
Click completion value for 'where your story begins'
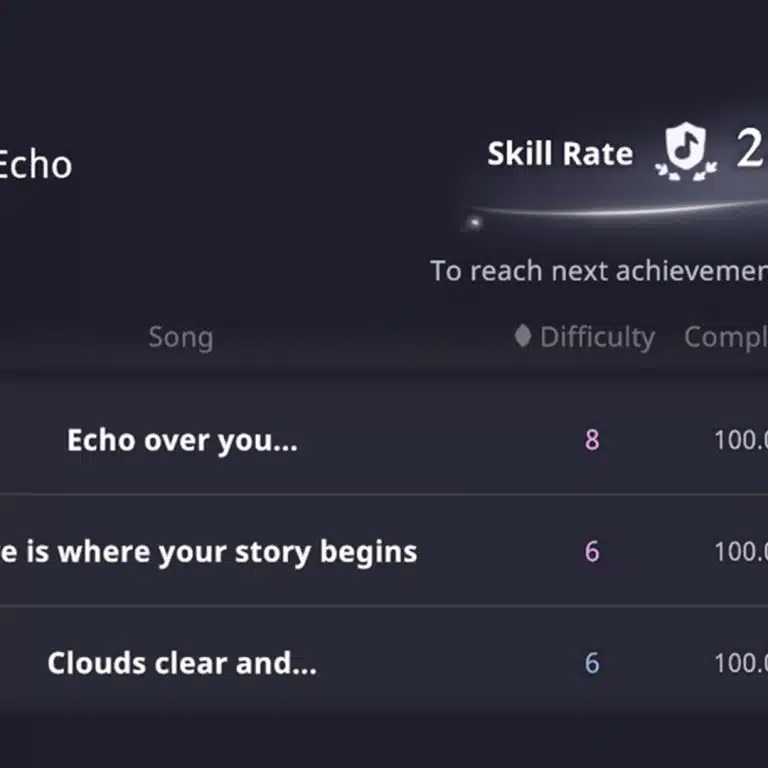(740, 552)
